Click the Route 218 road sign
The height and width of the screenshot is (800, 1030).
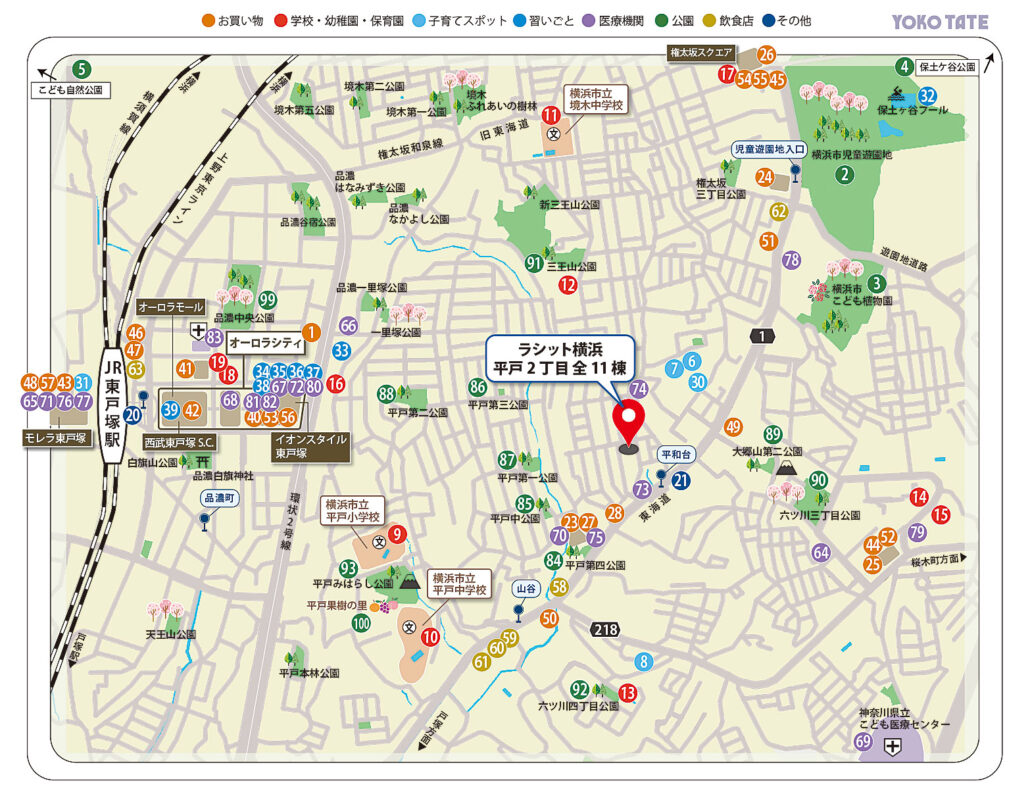tap(605, 629)
